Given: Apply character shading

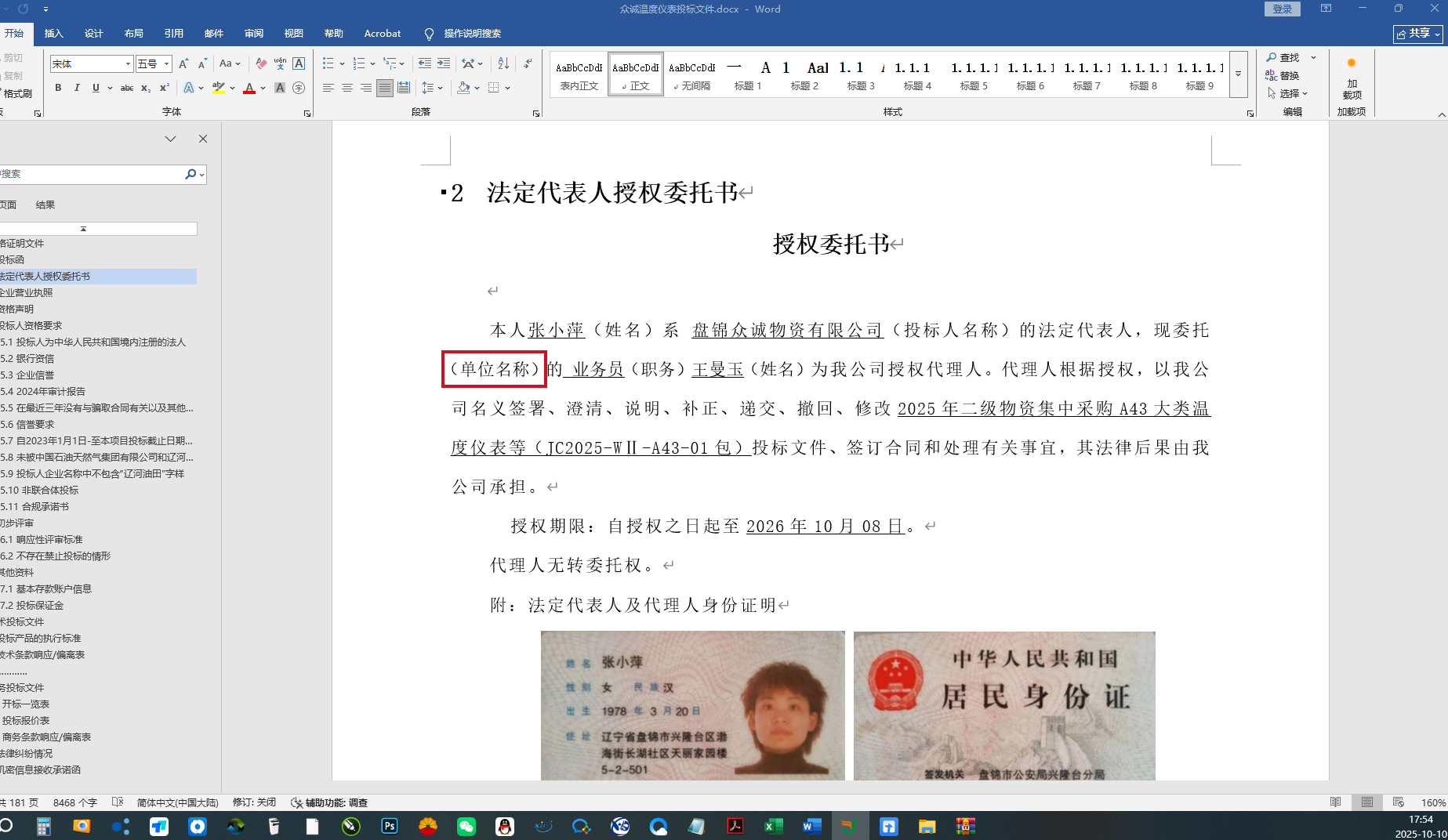Looking at the screenshot, I should (280, 88).
